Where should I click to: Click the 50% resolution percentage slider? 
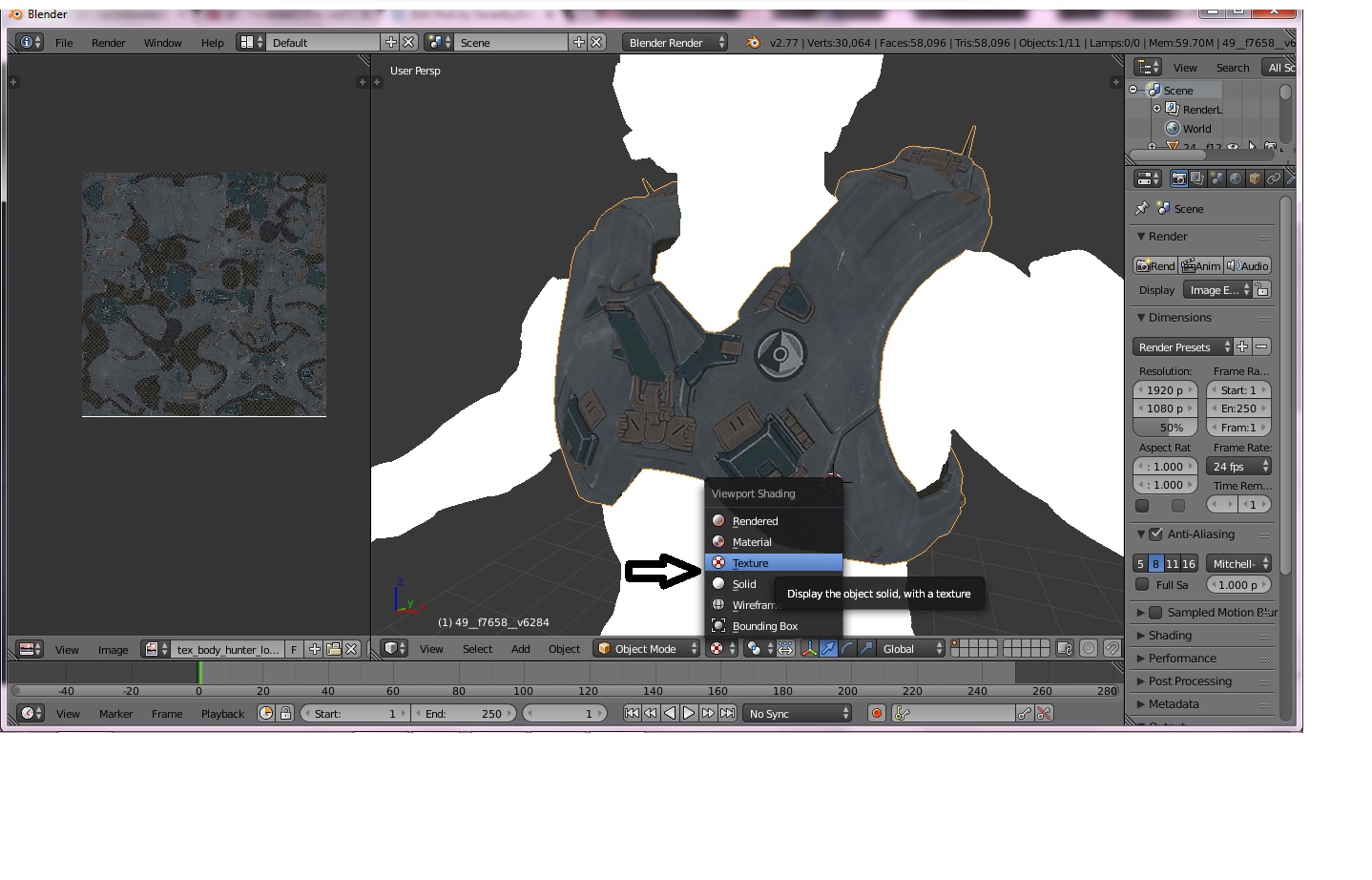pyautogui.click(x=1166, y=428)
